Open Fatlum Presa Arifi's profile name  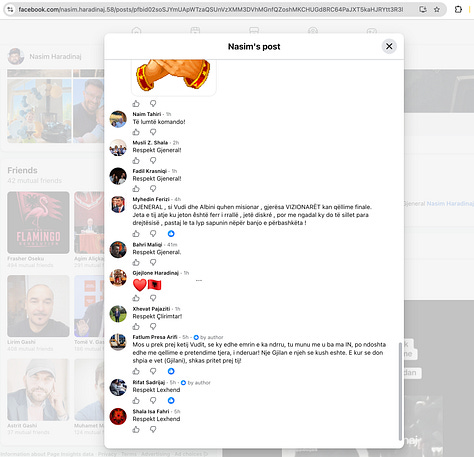tap(155, 337)
